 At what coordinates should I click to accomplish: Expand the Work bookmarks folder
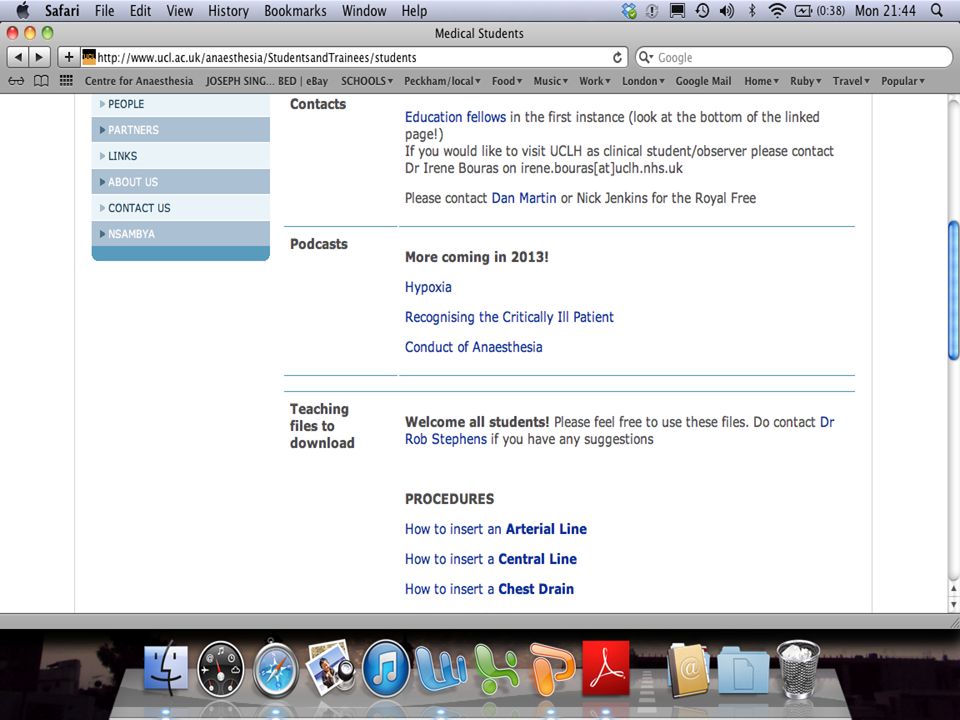(594, 81)
